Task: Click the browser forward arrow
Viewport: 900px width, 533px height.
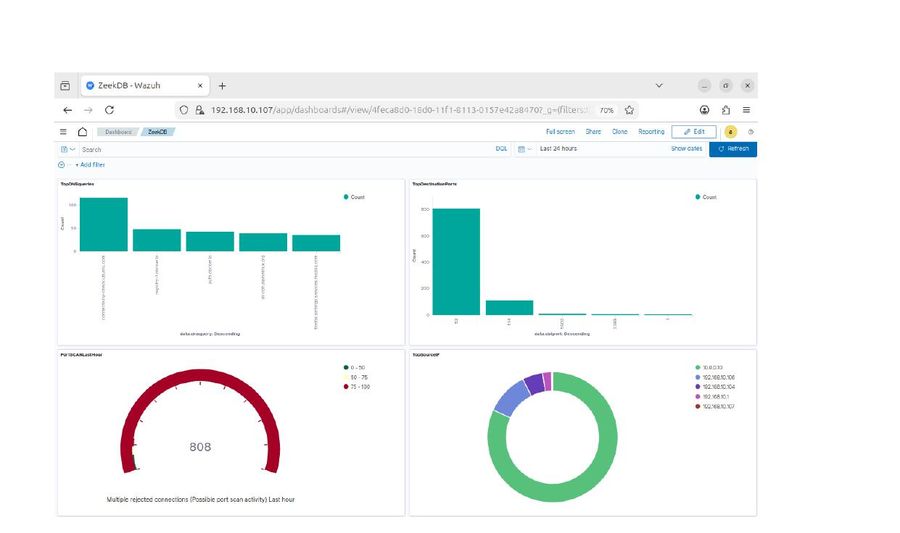Action: click(88, 110)
